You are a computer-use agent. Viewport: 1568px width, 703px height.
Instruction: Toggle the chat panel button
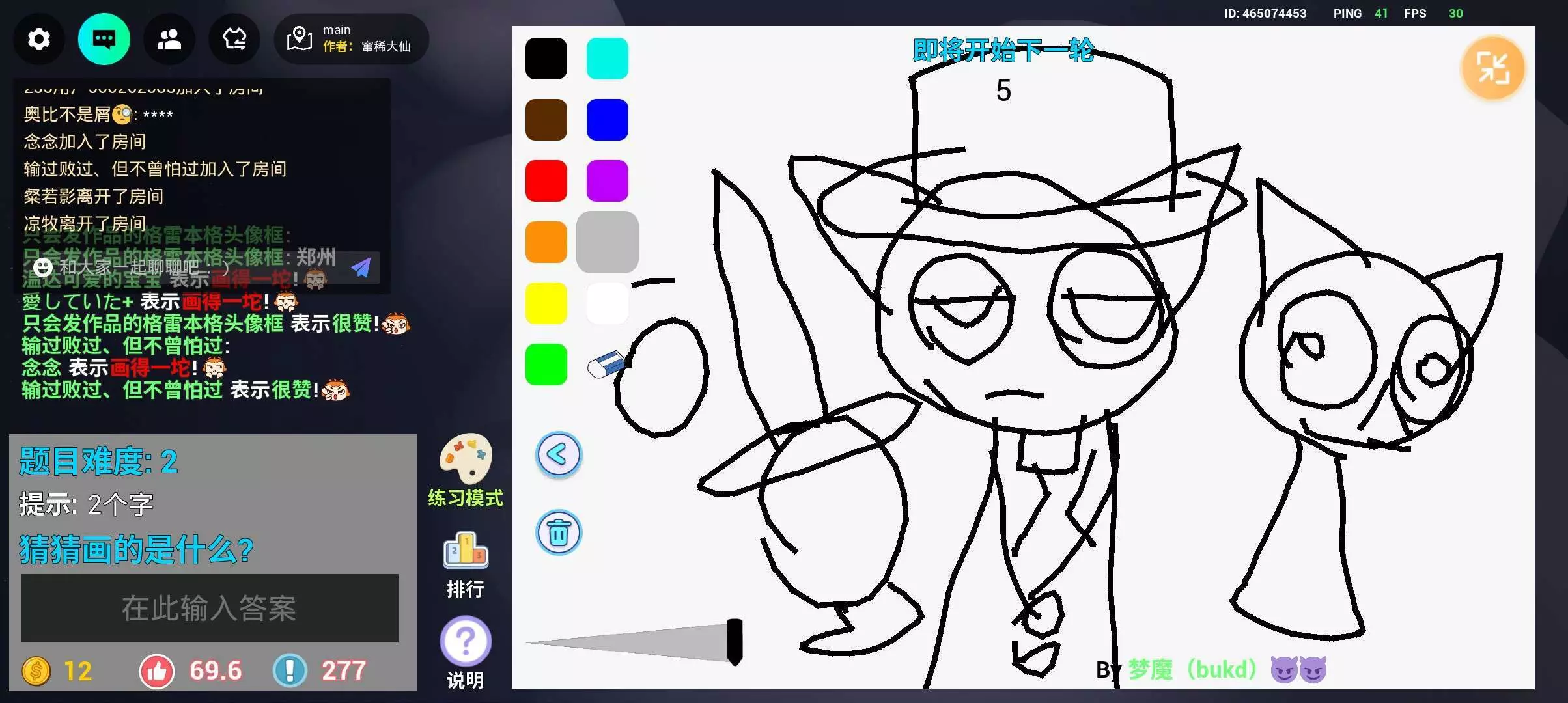(x=104, y=39)
